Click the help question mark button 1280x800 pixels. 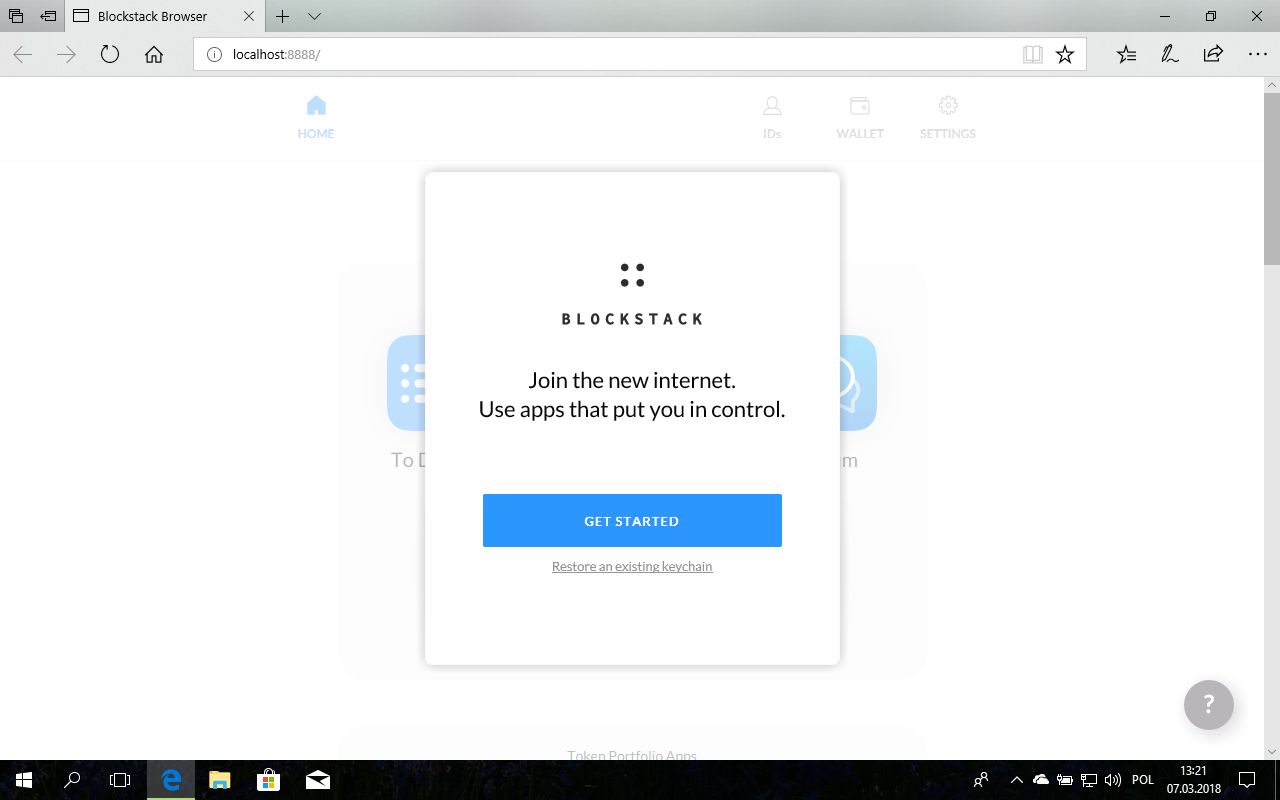1209,704
